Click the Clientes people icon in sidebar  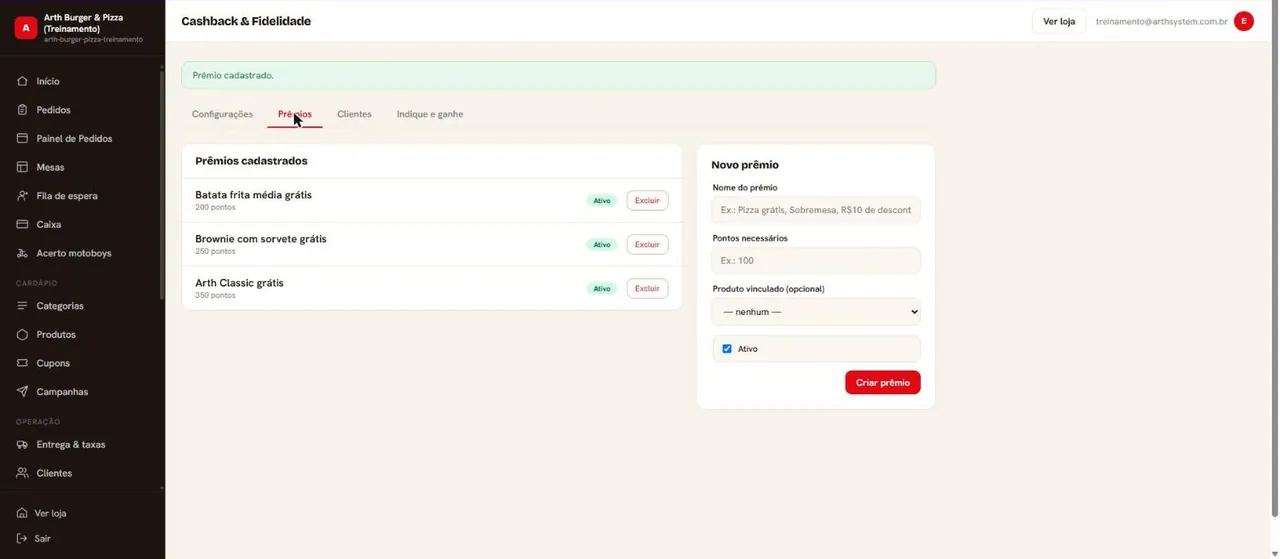tap(22, 473)
